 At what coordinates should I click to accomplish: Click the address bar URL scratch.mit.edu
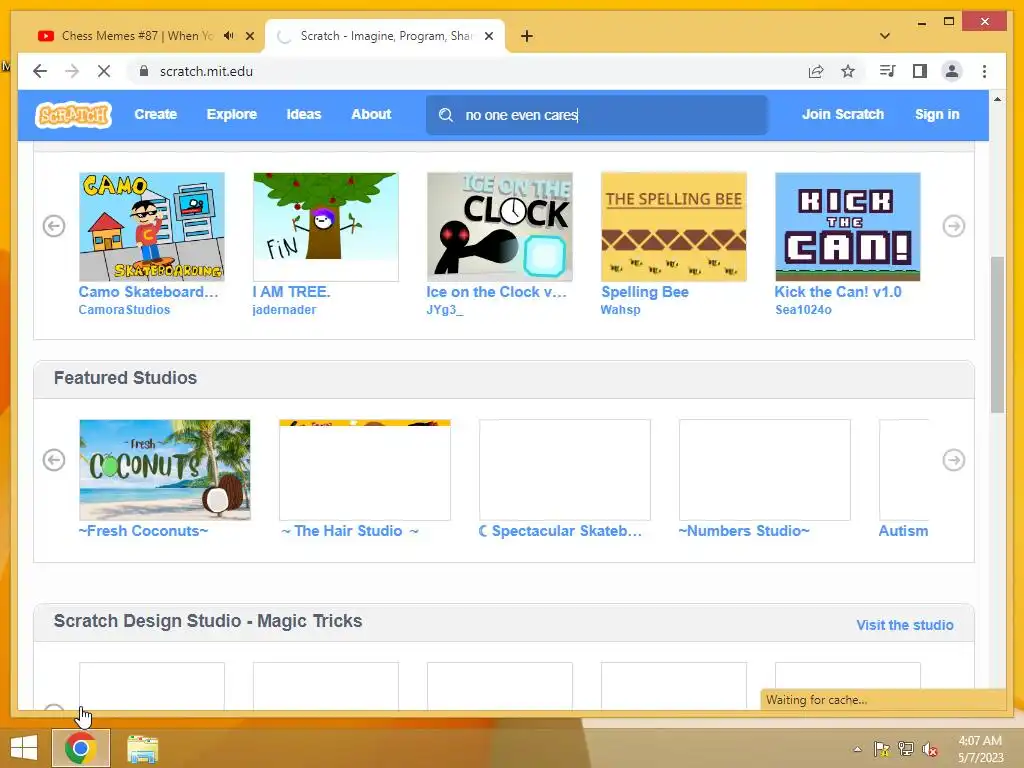coord(206,71)
